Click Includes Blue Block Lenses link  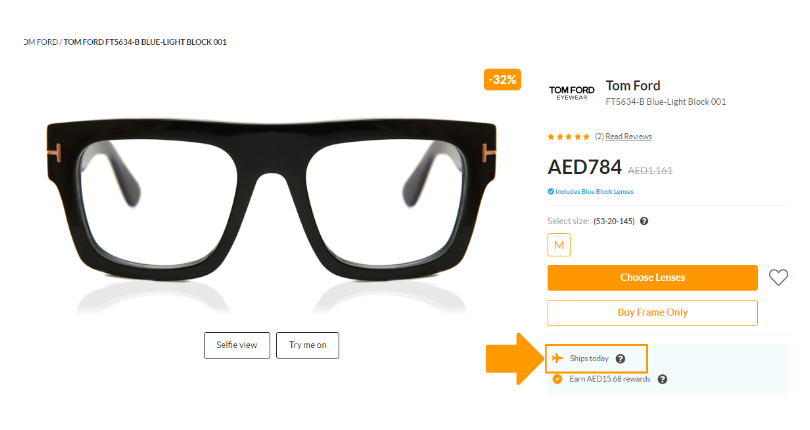(x=594, y=191)
